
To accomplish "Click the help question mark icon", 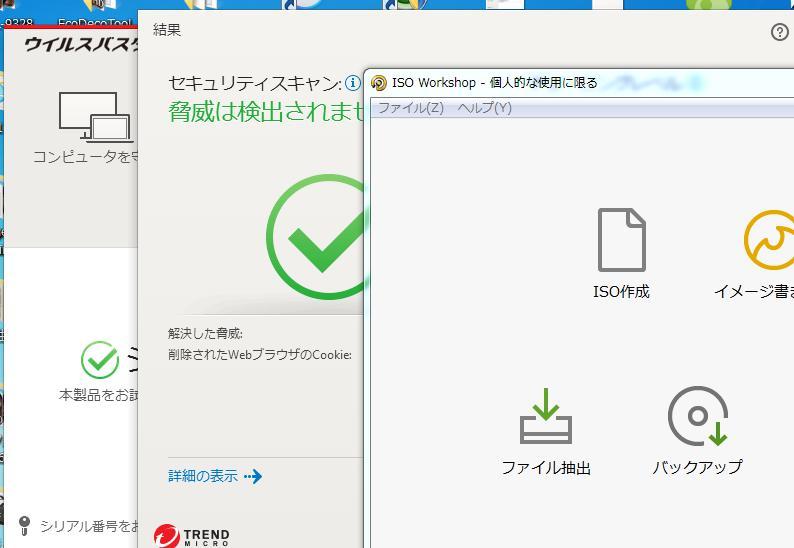I will tap(780, 32).
